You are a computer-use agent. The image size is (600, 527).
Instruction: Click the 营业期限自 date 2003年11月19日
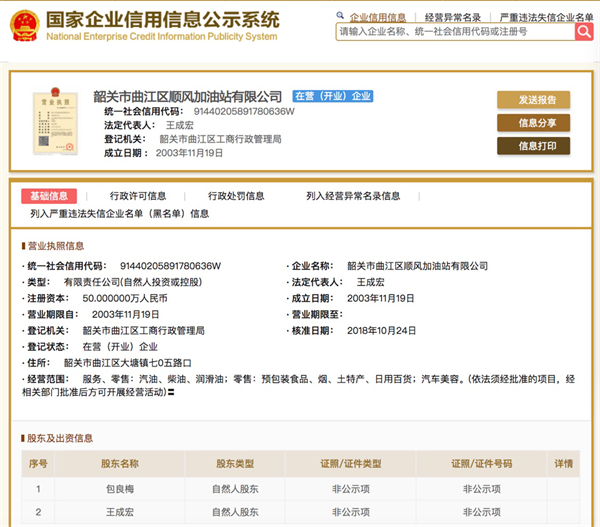pos(126,315)
